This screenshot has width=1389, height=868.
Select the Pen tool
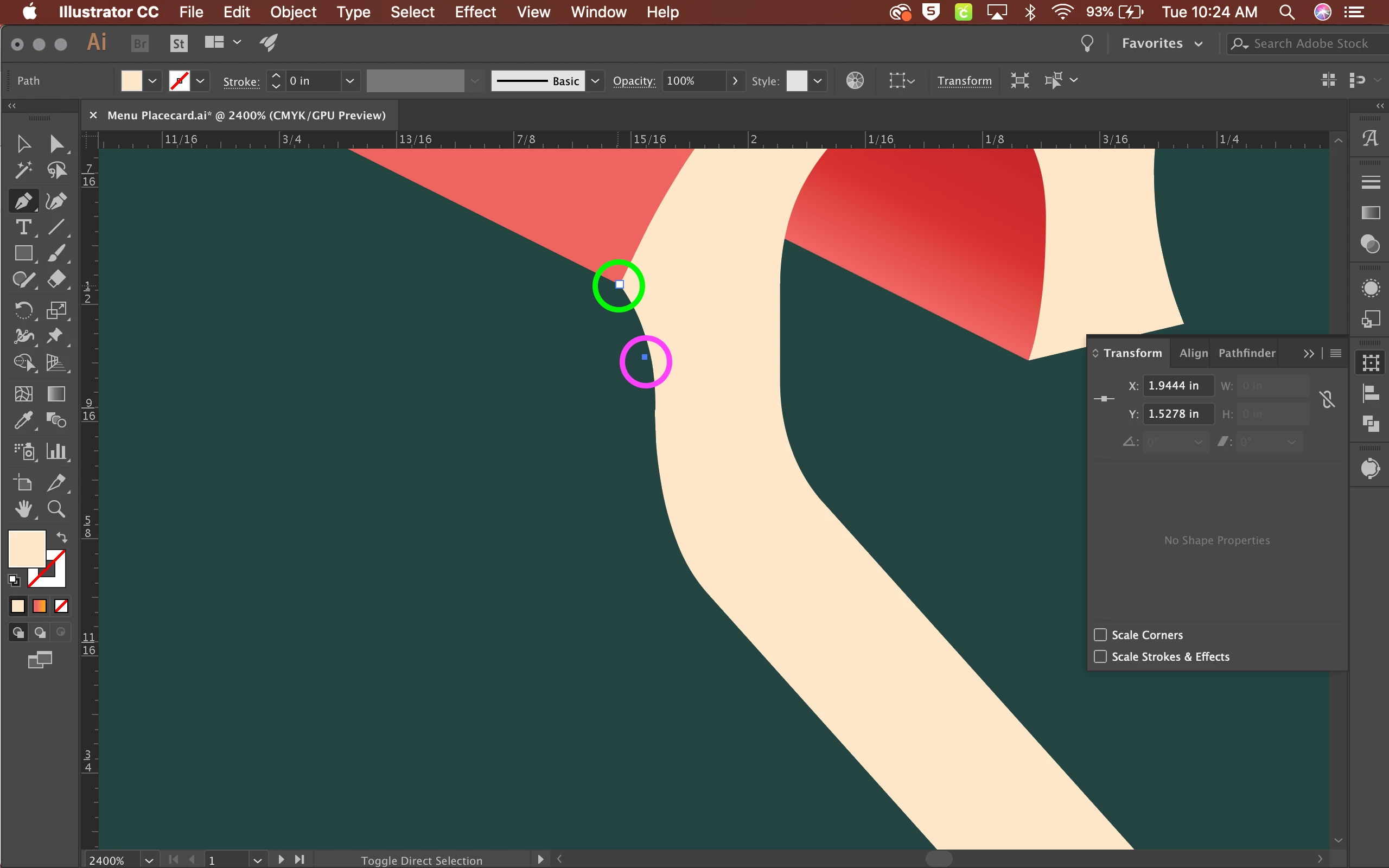coord(23,201)
